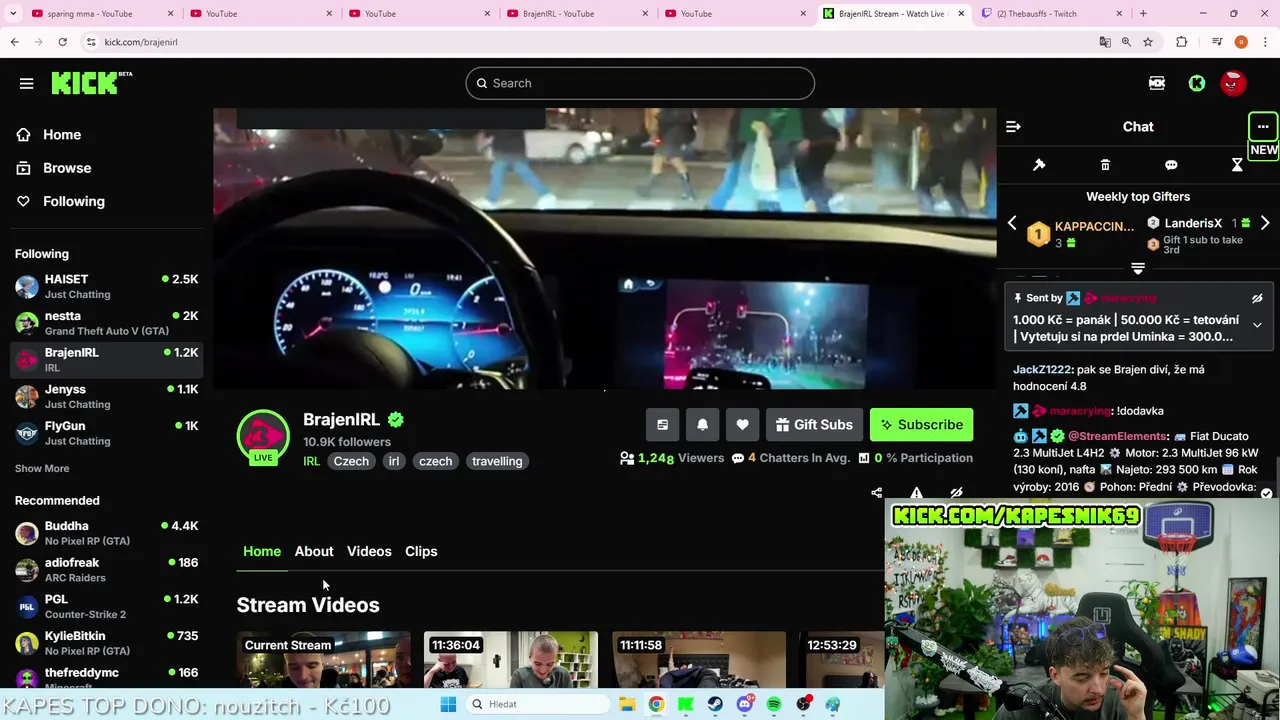Open Browse in the sidebar
This screenshot has width=1280, height=720.
(67, 168)
